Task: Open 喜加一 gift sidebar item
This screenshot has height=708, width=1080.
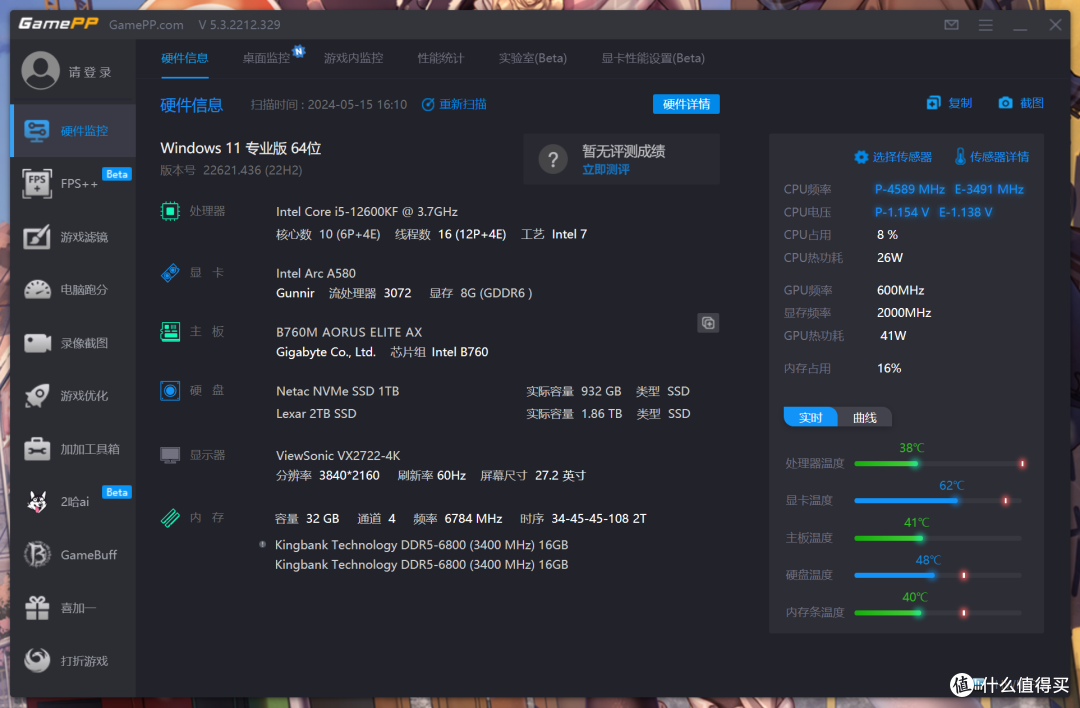Action: (73, 607)
